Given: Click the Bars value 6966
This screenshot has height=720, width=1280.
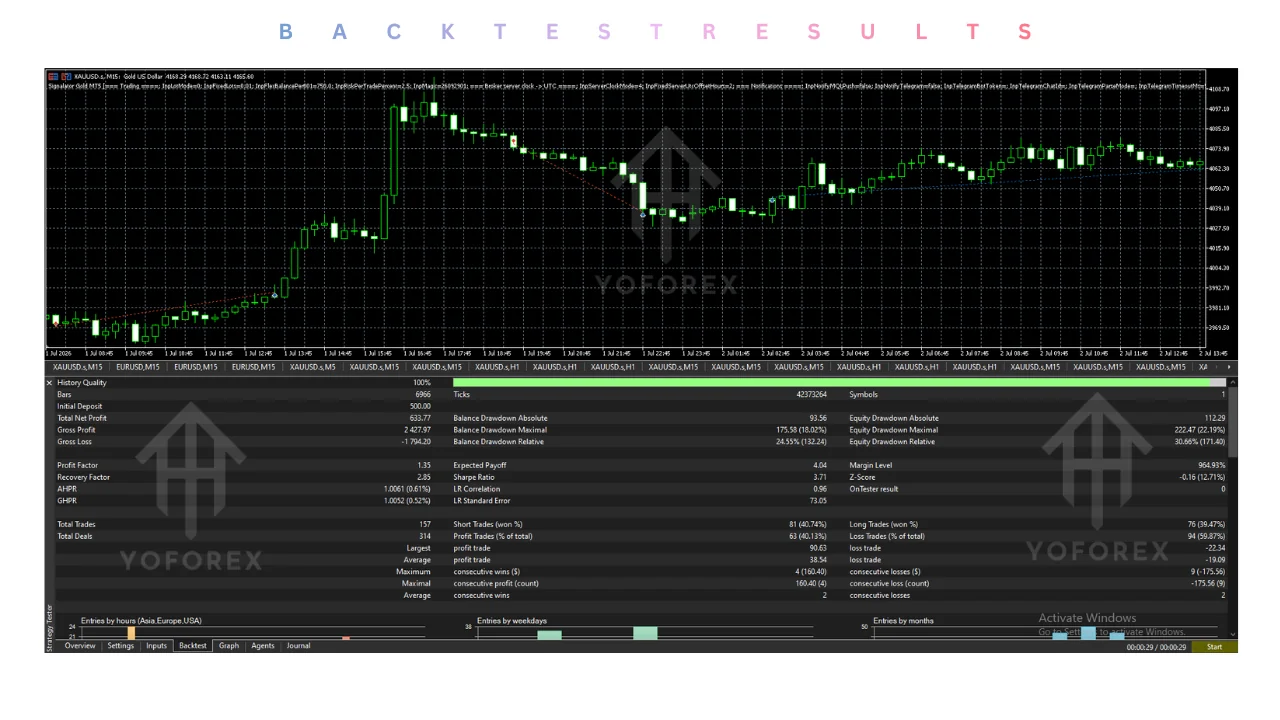Looking at the screenshot, I should tap(424, 395).
